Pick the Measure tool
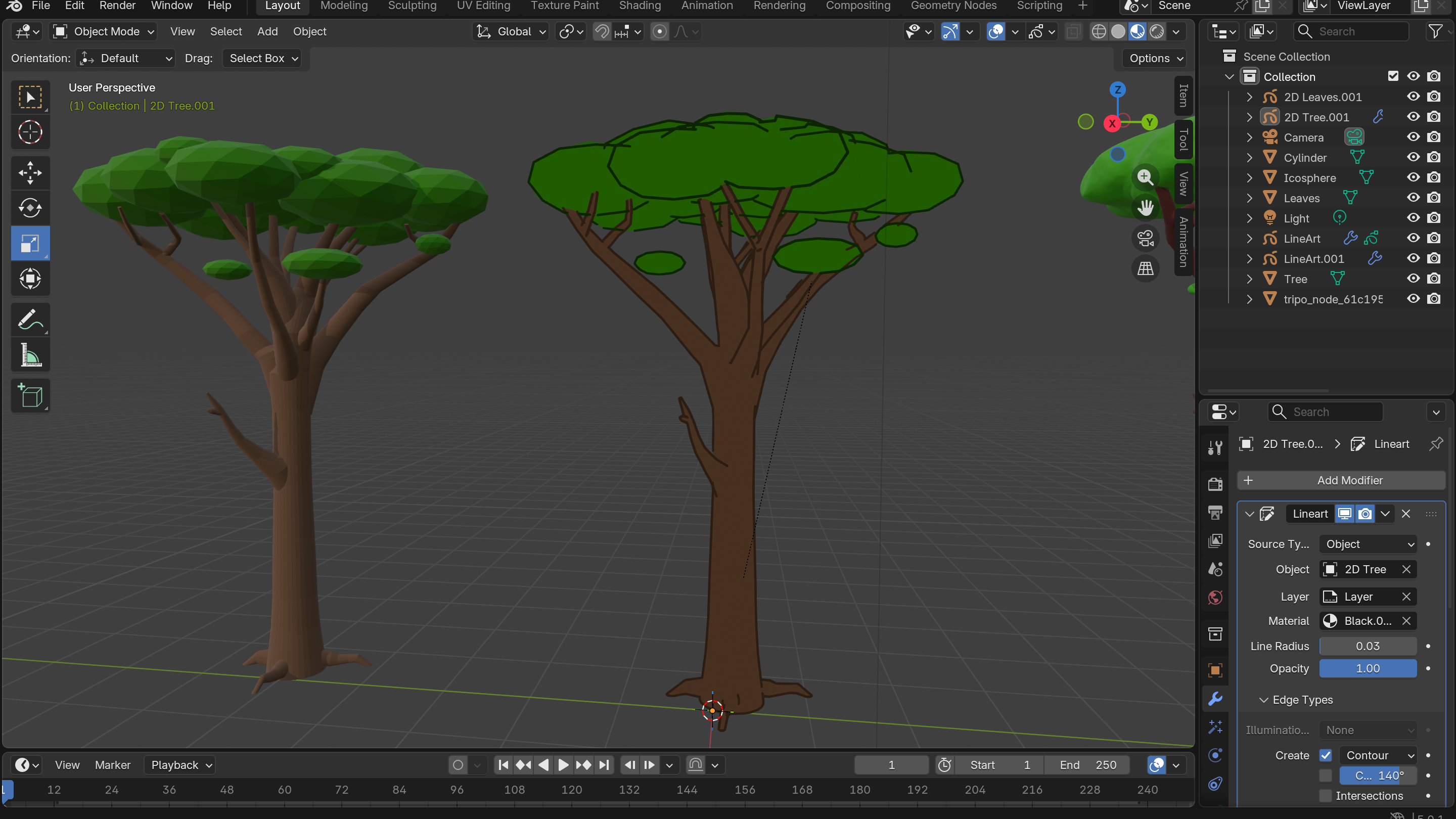 tap(30, 355)
